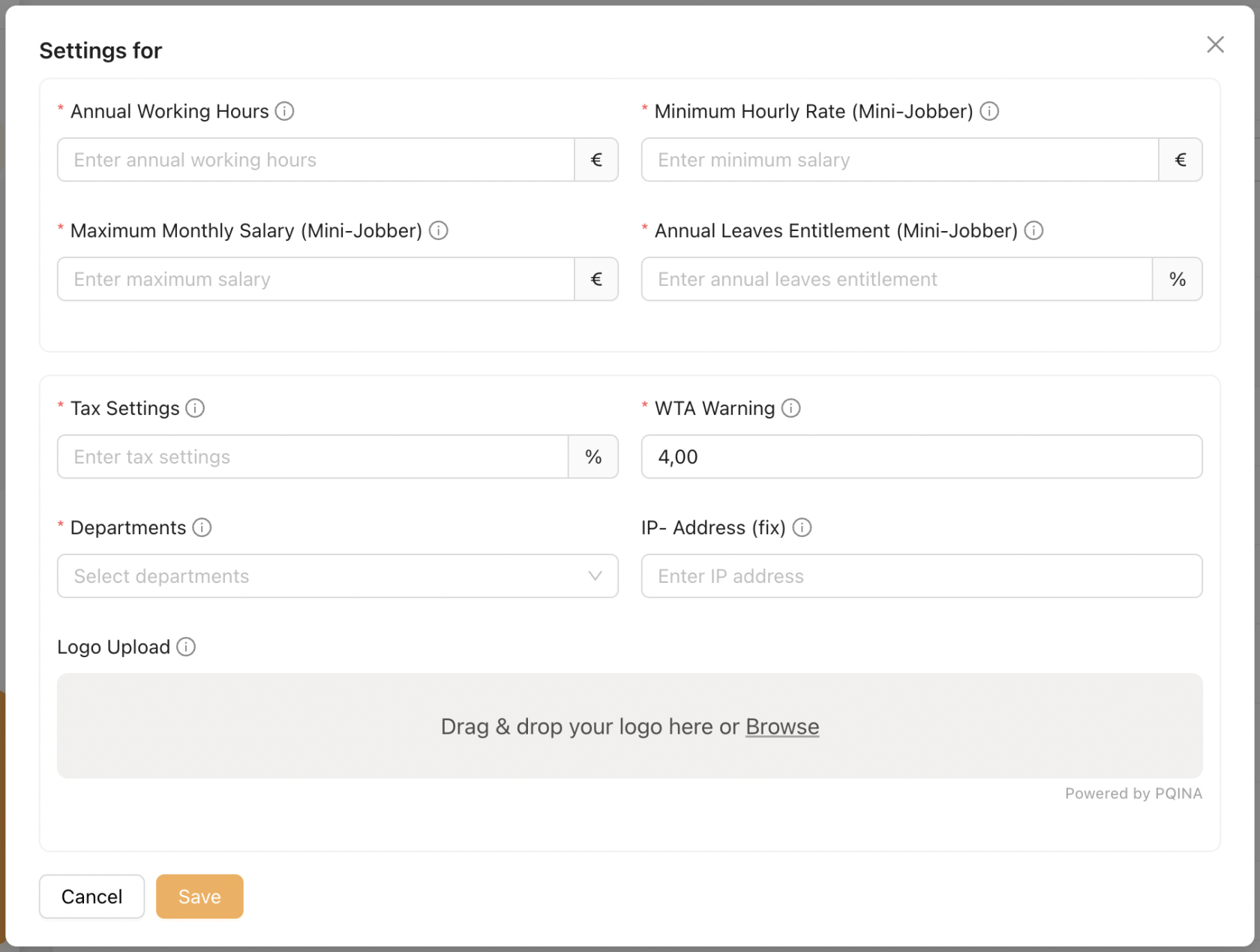Click the Enter IP address field
Image resolution: width=1260 pixels, height=952 pixels.
coord(921,576)
